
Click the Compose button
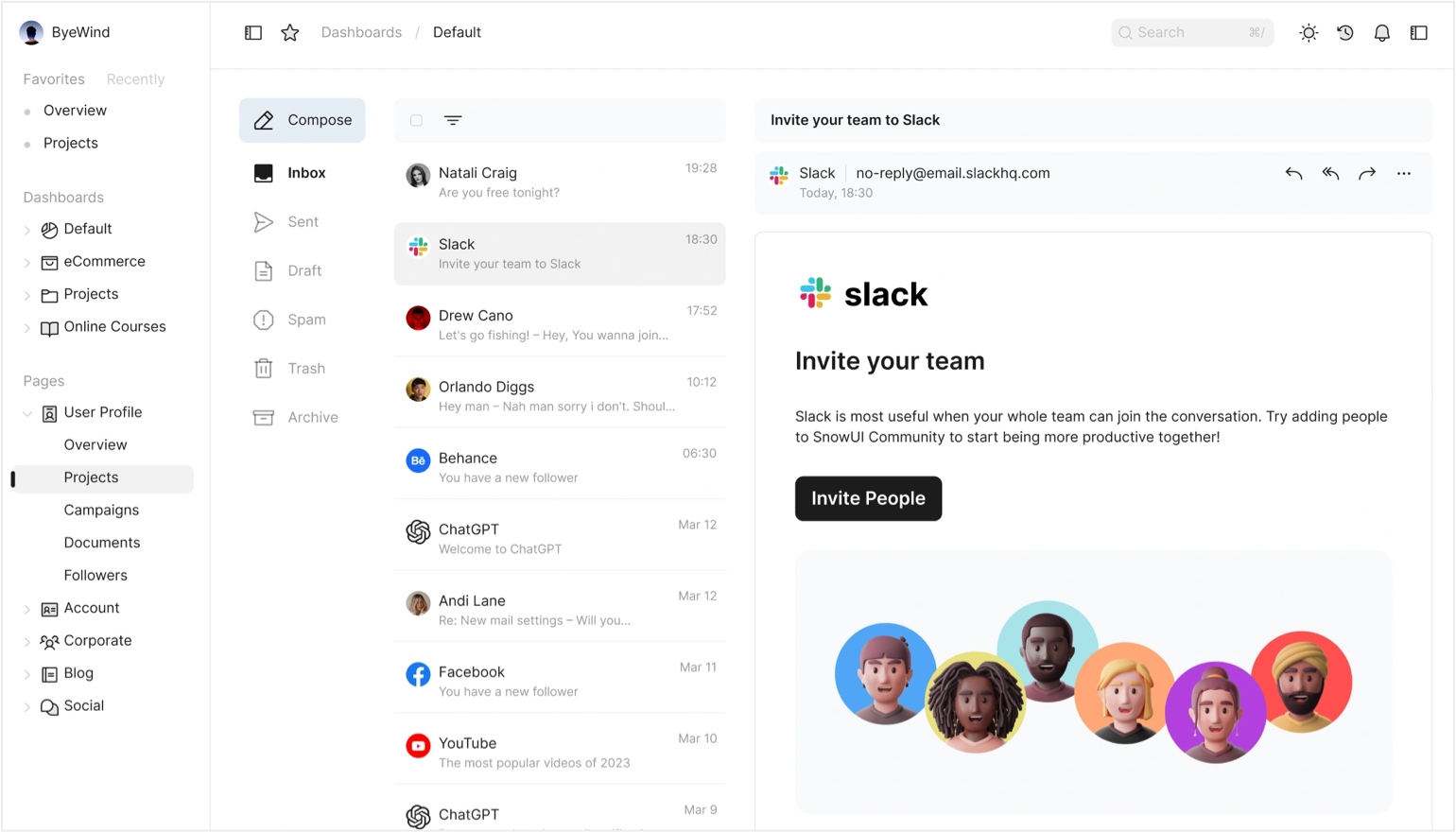click(x=303, y=120)
